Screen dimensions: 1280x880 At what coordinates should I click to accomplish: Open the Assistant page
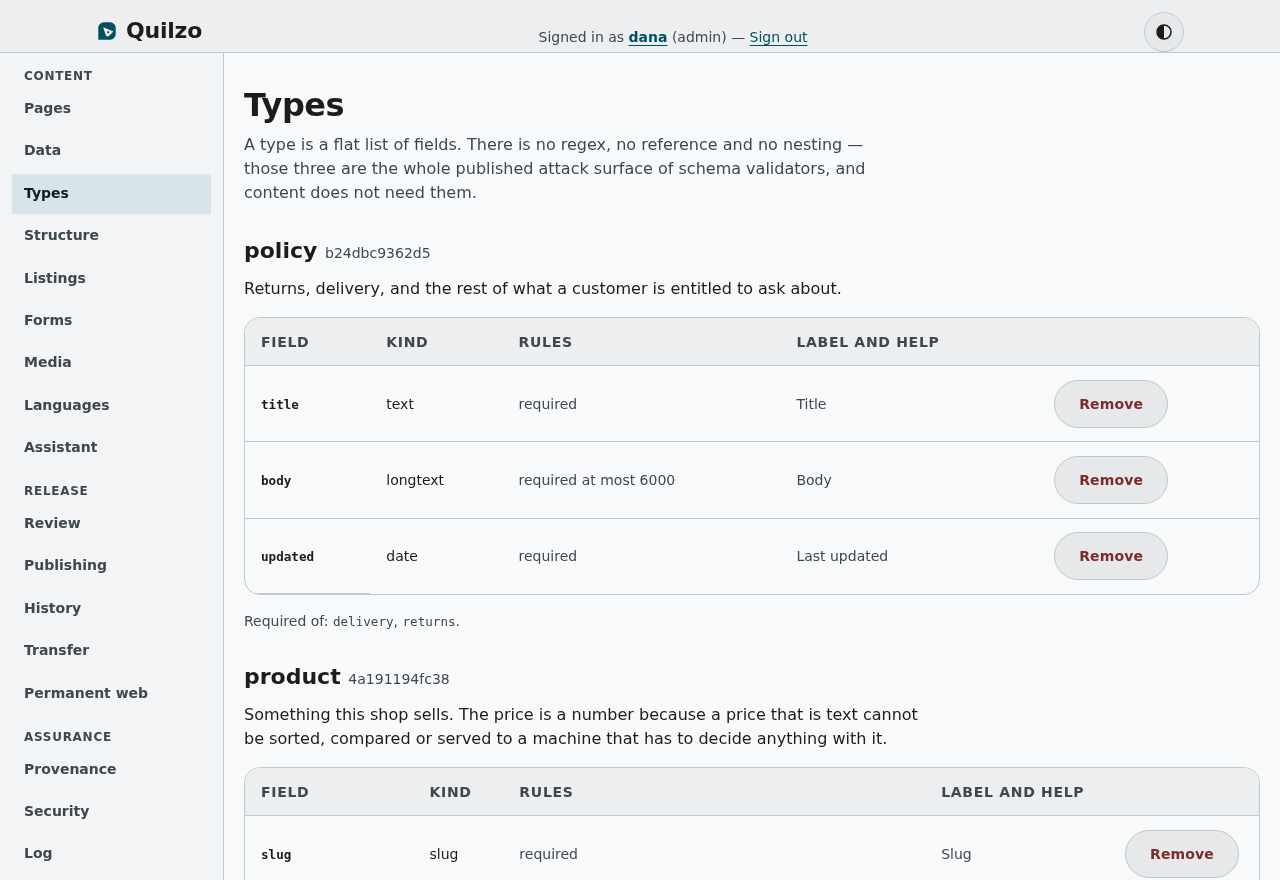point(111,447)
